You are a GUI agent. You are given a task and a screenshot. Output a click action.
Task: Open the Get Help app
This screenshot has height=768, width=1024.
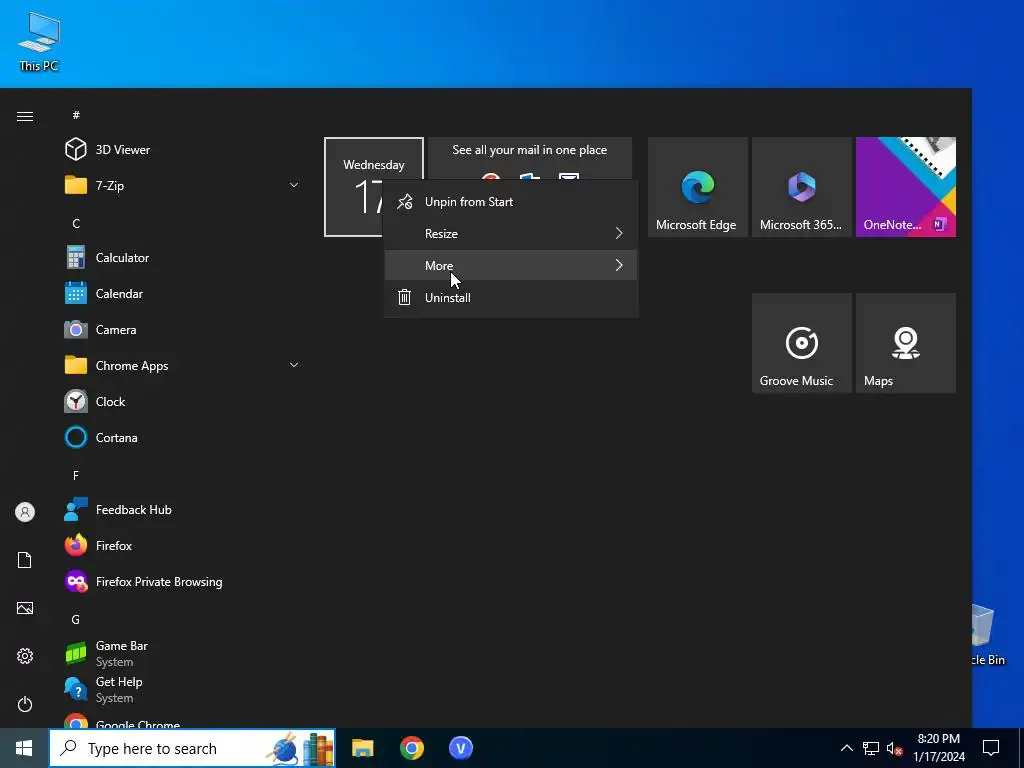pyautogui.click(x=183, y=689)
